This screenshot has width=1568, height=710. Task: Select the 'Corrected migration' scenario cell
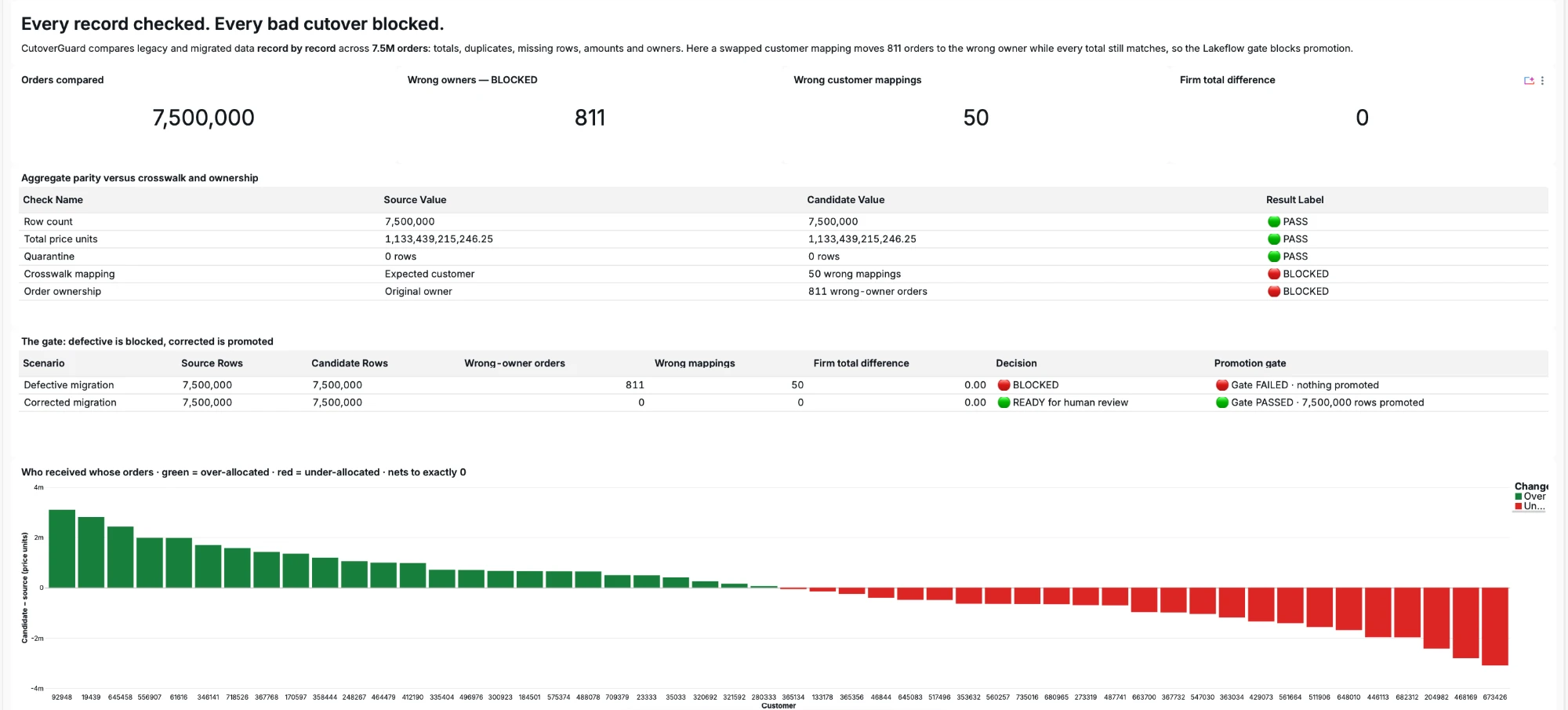coord(70,402)
